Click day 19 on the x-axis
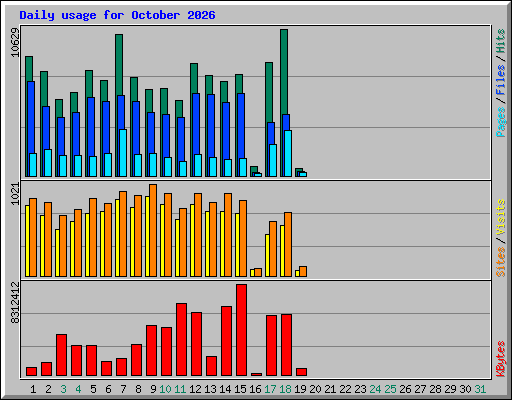 tap(300, 389)
